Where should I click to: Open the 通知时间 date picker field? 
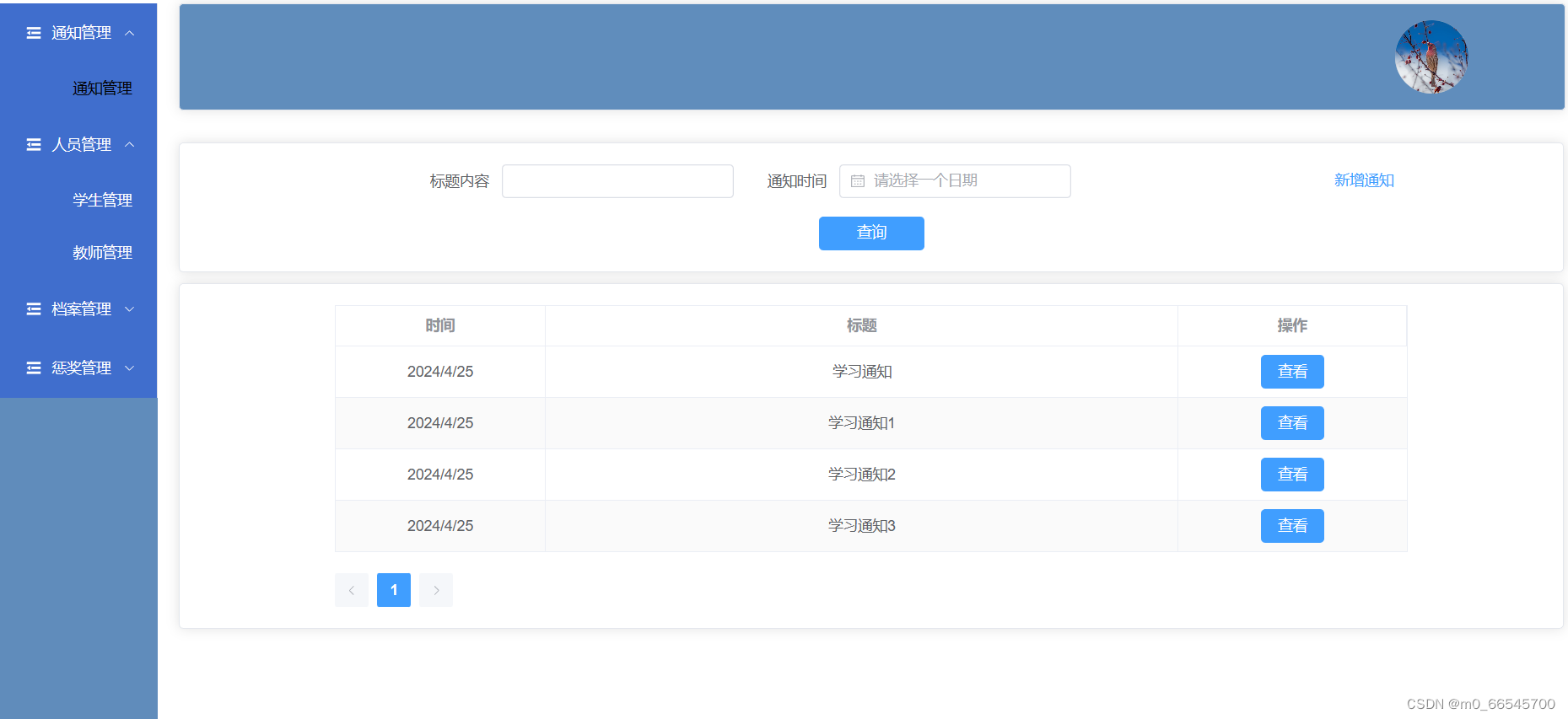[x=955, y=181]
